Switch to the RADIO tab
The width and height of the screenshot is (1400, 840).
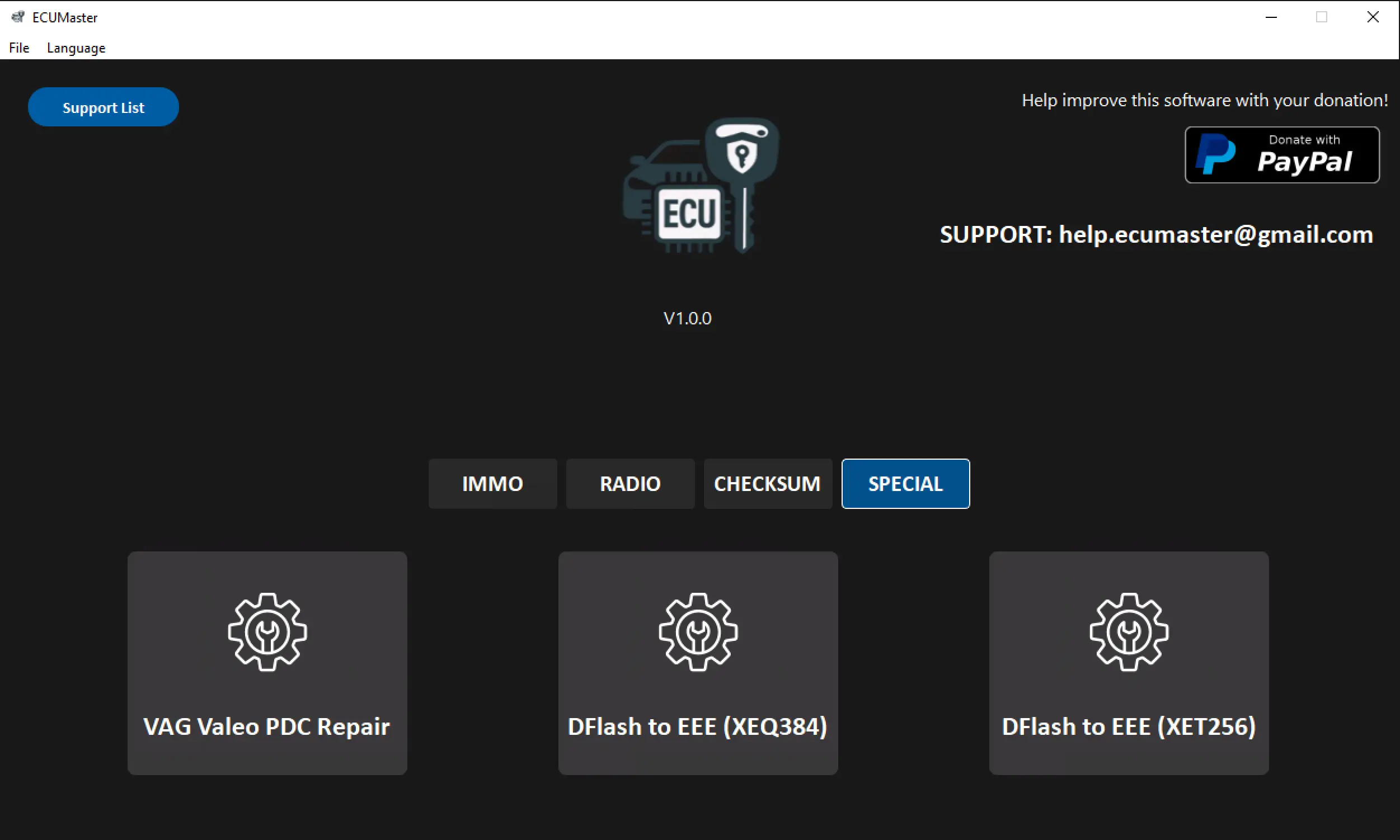tap(629, 483)
